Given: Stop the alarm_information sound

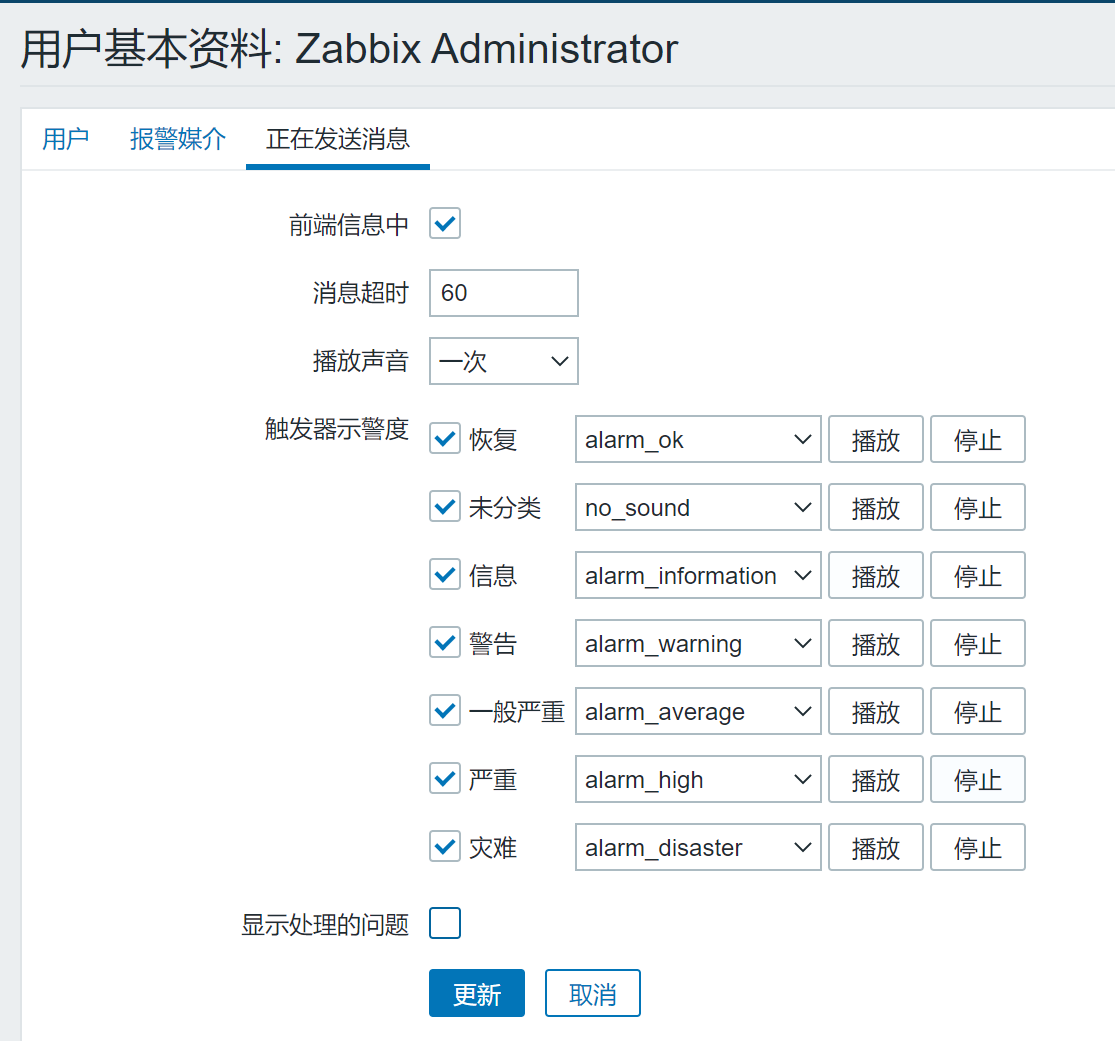Looking at the screenshot, I should point(978,575).
